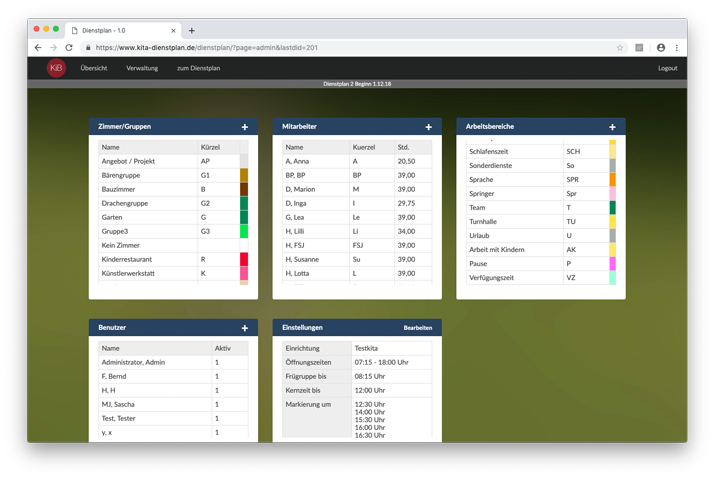Add a new Mitarbeiter with plus icon

pos(429,127)
